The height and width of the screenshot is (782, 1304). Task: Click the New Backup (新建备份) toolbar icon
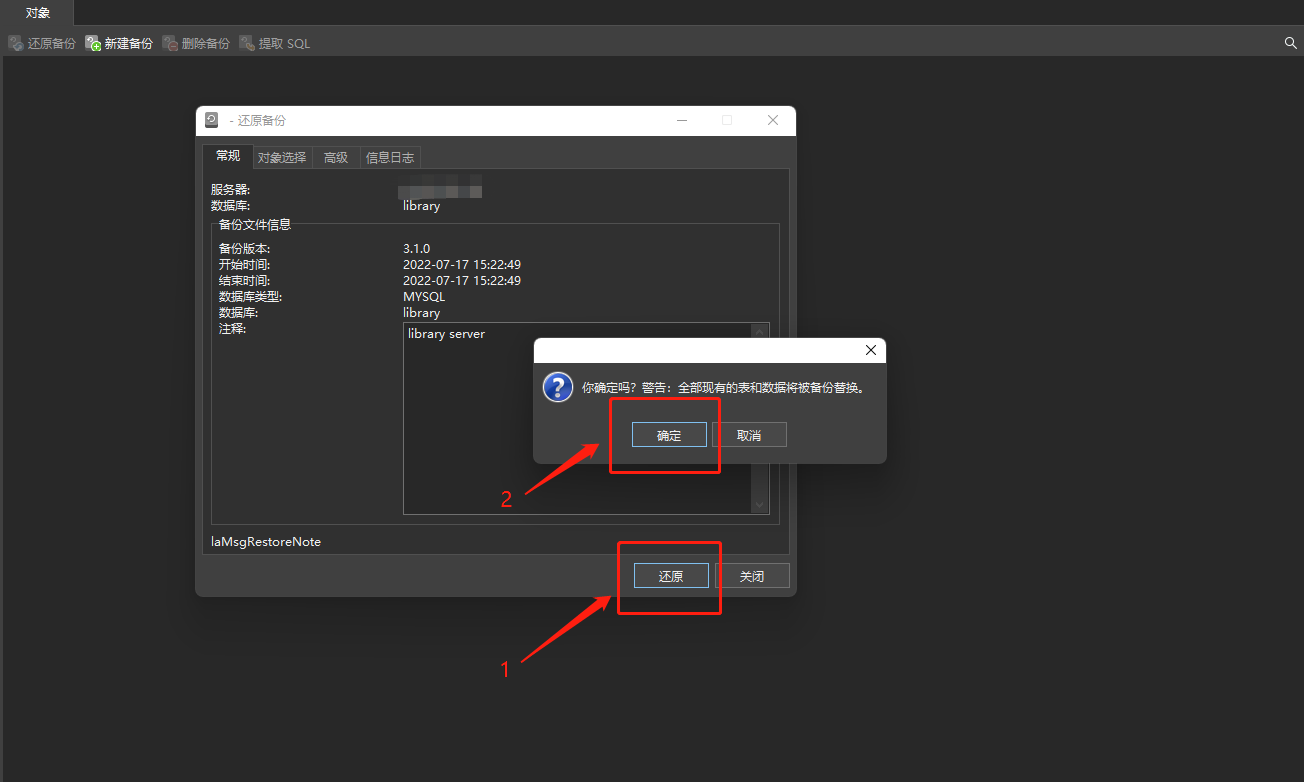(93, 44)
